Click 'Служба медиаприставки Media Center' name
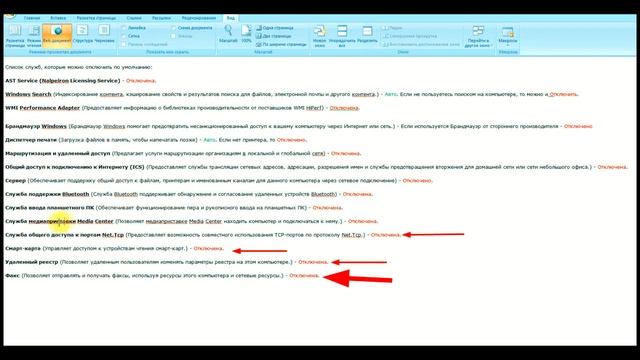Viewport: 640px width, 360px height. (59, 221)
